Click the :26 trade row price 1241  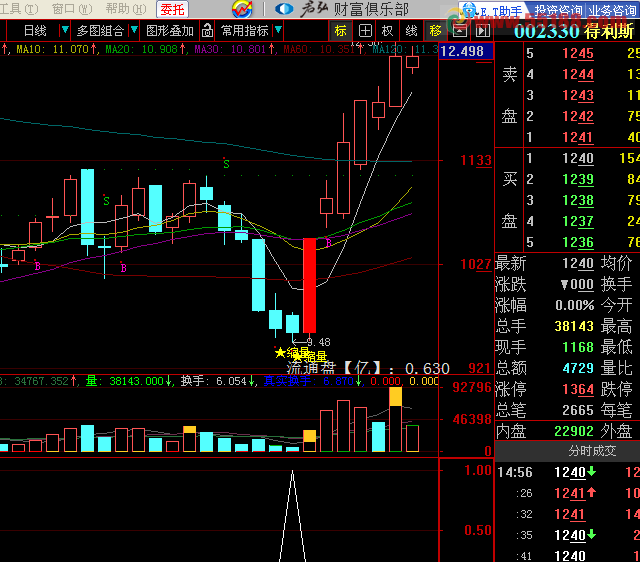[x=571, y=493]
